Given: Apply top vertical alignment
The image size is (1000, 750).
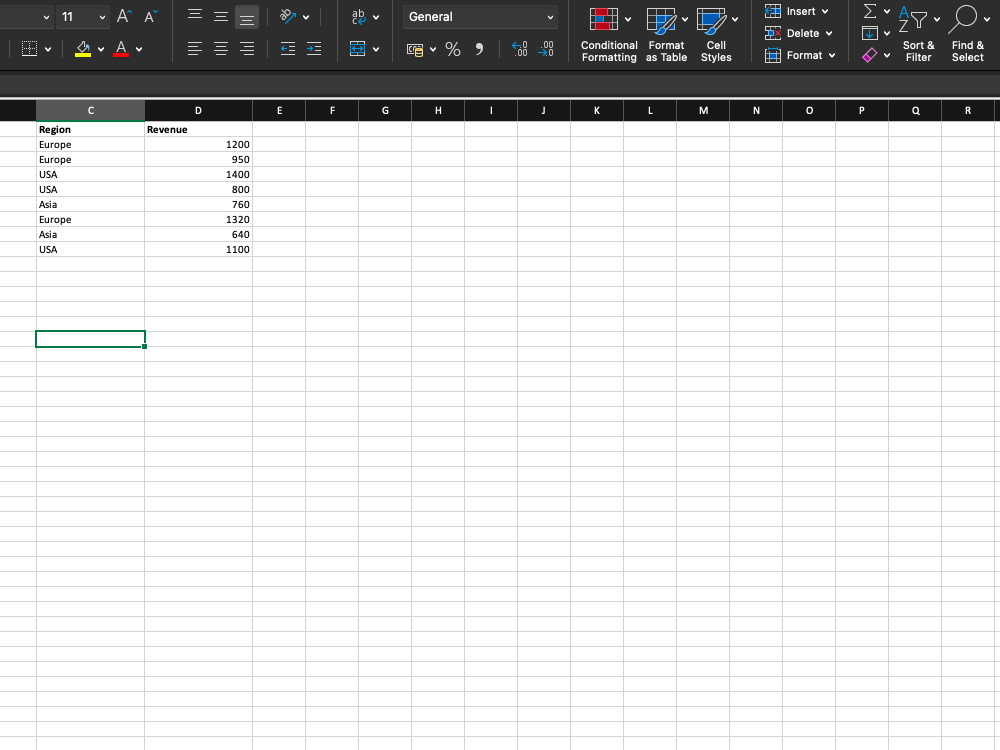Looking at the screenshot, I should (x=195, y=15).
